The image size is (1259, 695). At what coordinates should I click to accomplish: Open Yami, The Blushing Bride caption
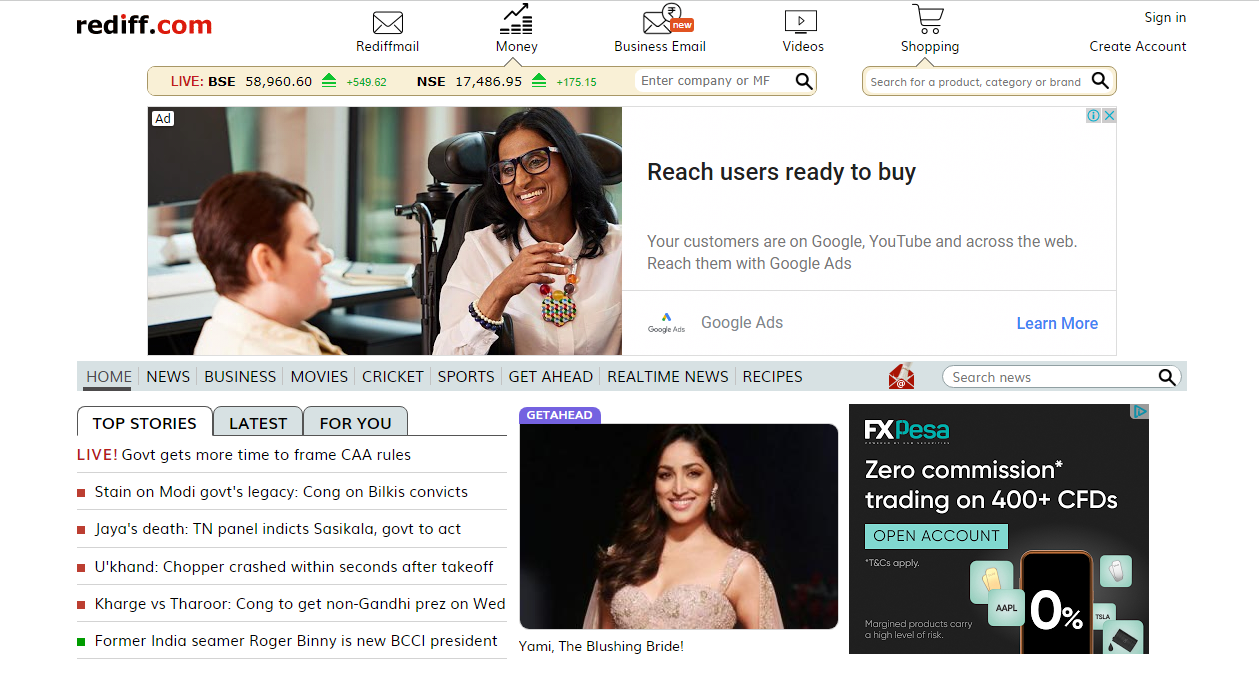coord(601,646)
